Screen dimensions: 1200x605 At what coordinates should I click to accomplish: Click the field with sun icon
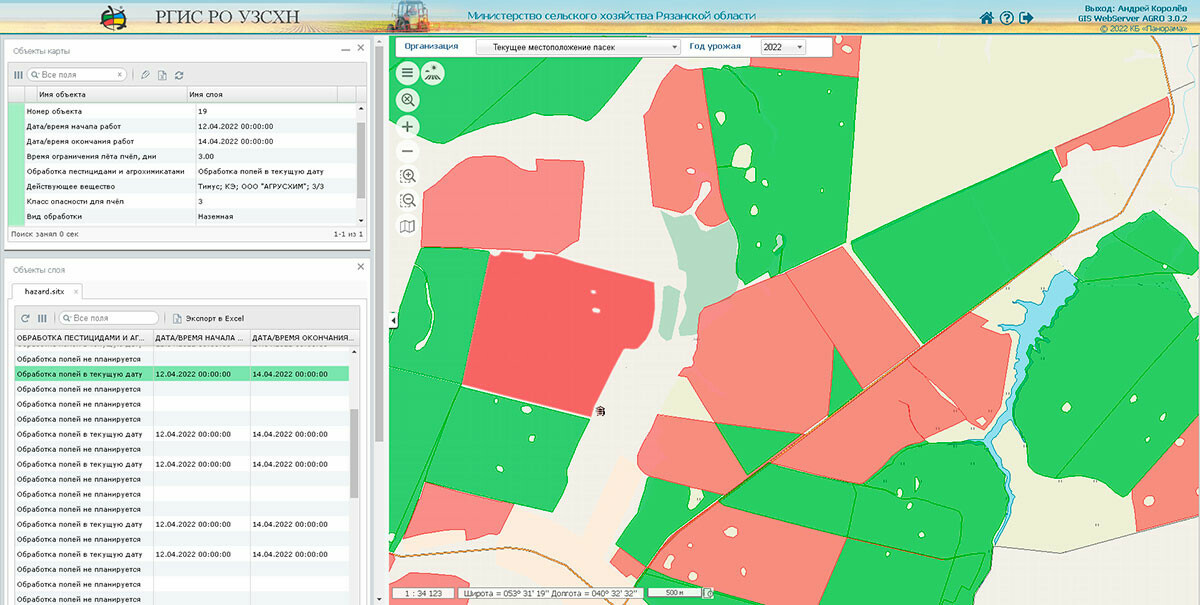(434, 73)
